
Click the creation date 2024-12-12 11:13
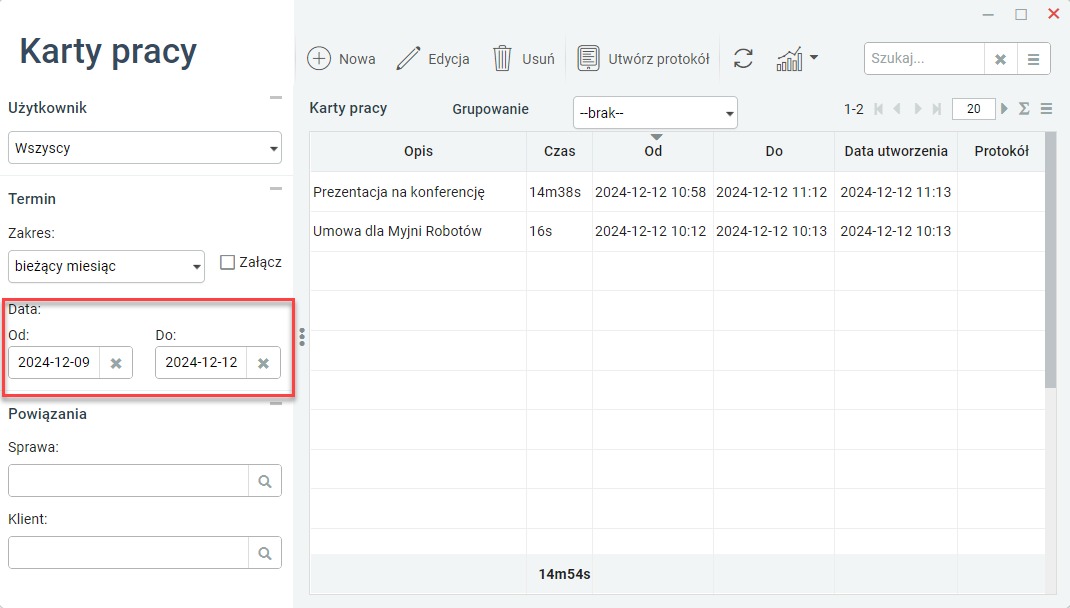click(x=895, y=192)
